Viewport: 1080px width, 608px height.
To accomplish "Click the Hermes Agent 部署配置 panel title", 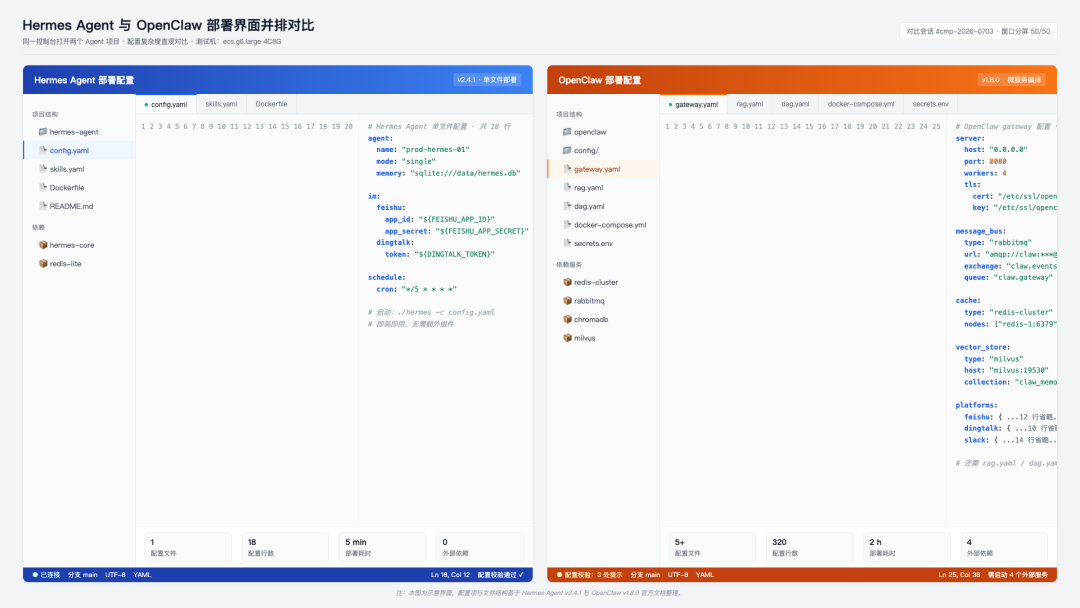I will coord(84,80).
